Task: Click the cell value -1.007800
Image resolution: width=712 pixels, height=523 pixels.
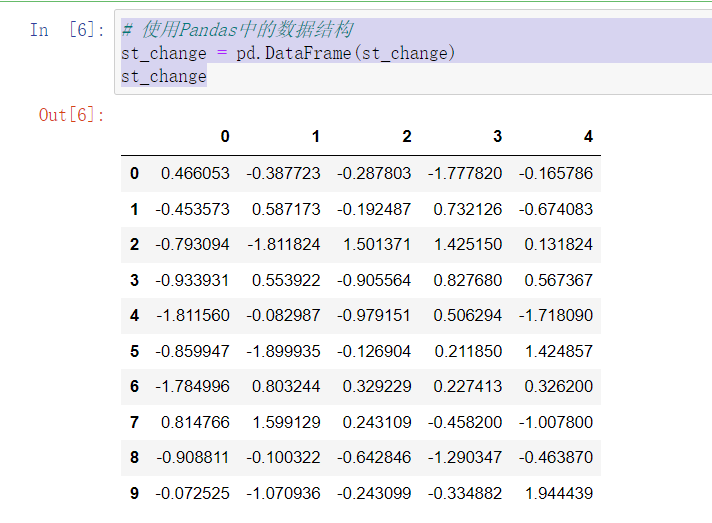Action: tap(556, 422)
